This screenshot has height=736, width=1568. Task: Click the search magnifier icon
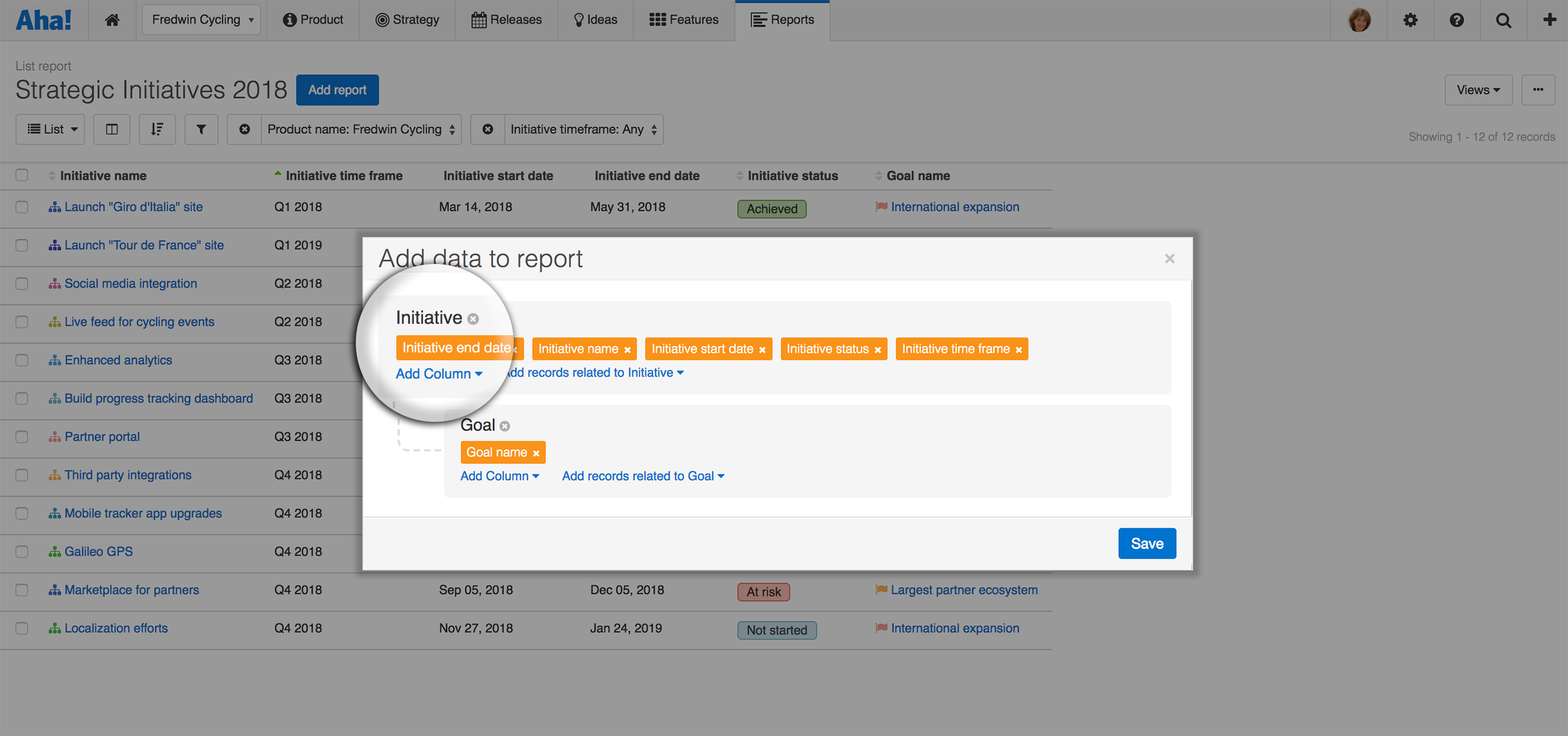click(1503, 20)
